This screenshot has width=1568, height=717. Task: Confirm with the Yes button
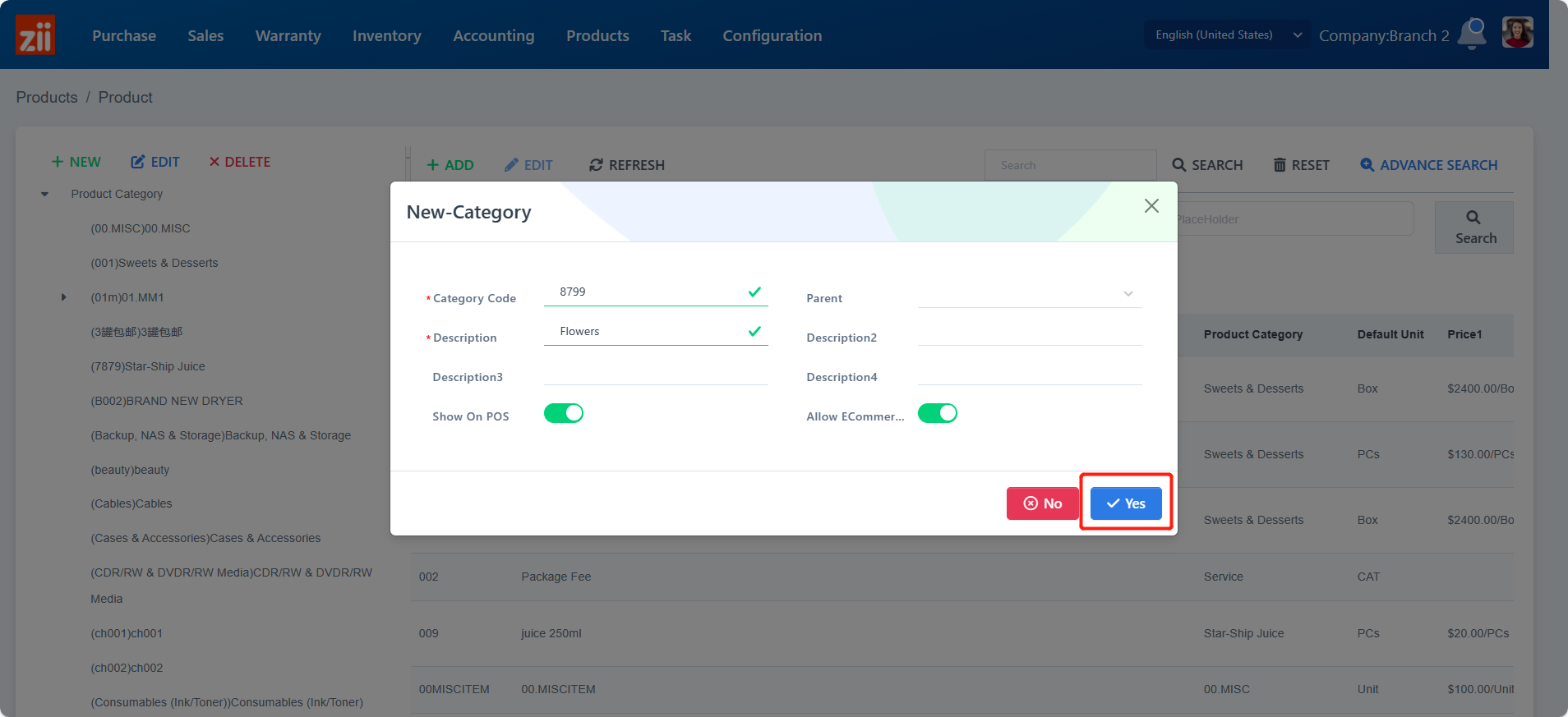1125,503
